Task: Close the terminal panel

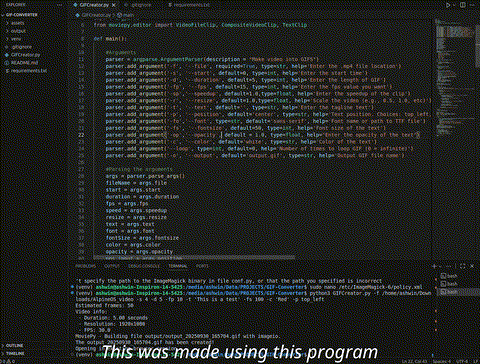Action: tap(472, 266)
